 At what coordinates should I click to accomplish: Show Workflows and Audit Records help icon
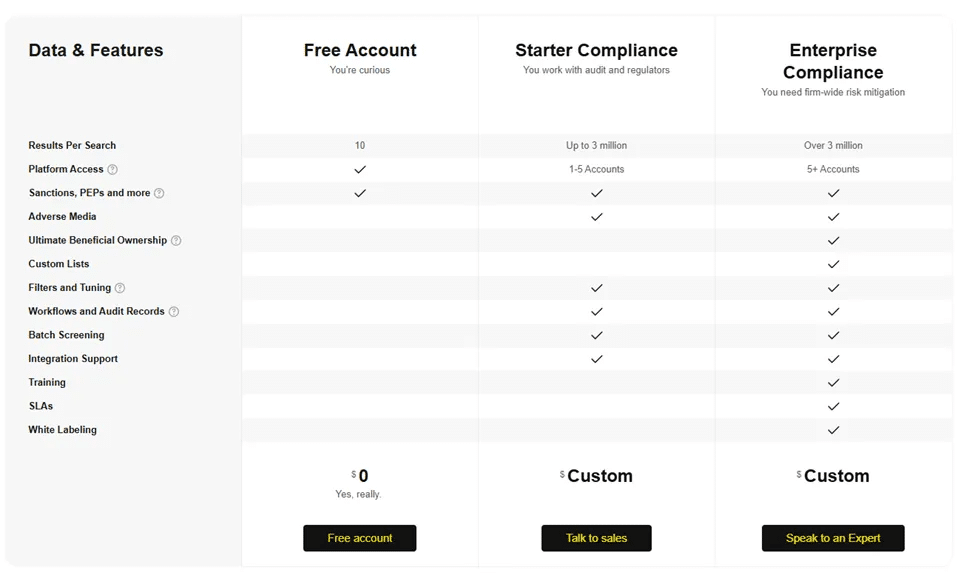coord(174,311)
